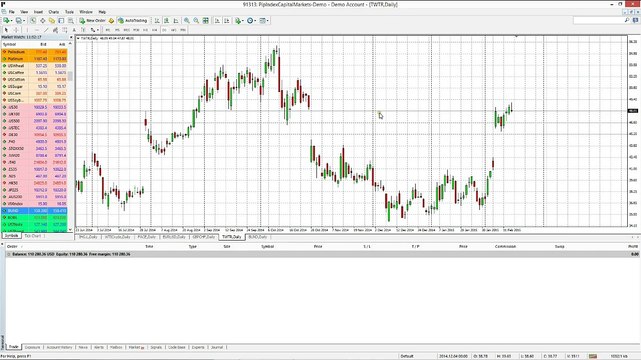641x360 pixels.
Task: Open the MetaEditor icon beside New Order
Action: tap(111, 20)
